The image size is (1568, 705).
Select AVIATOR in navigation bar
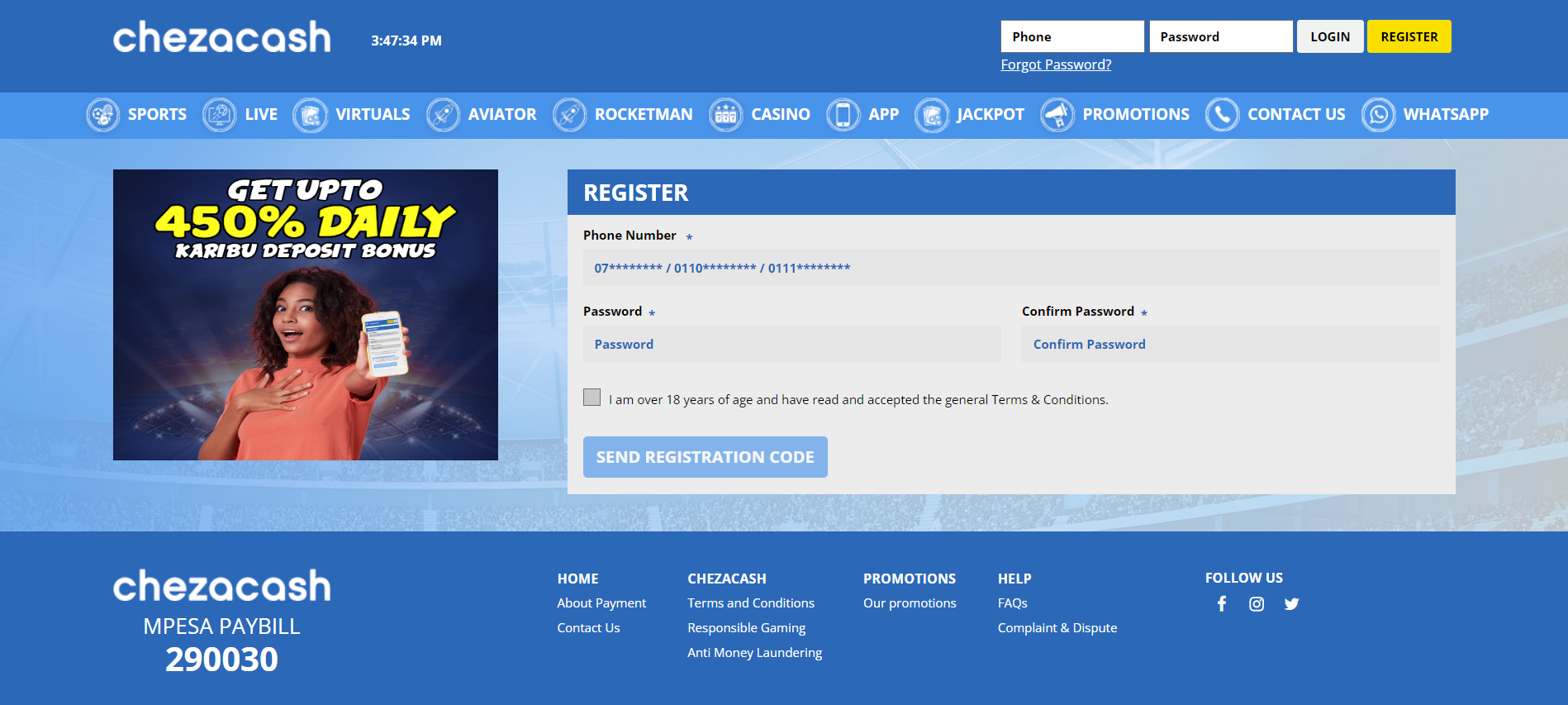coord(502,114)
